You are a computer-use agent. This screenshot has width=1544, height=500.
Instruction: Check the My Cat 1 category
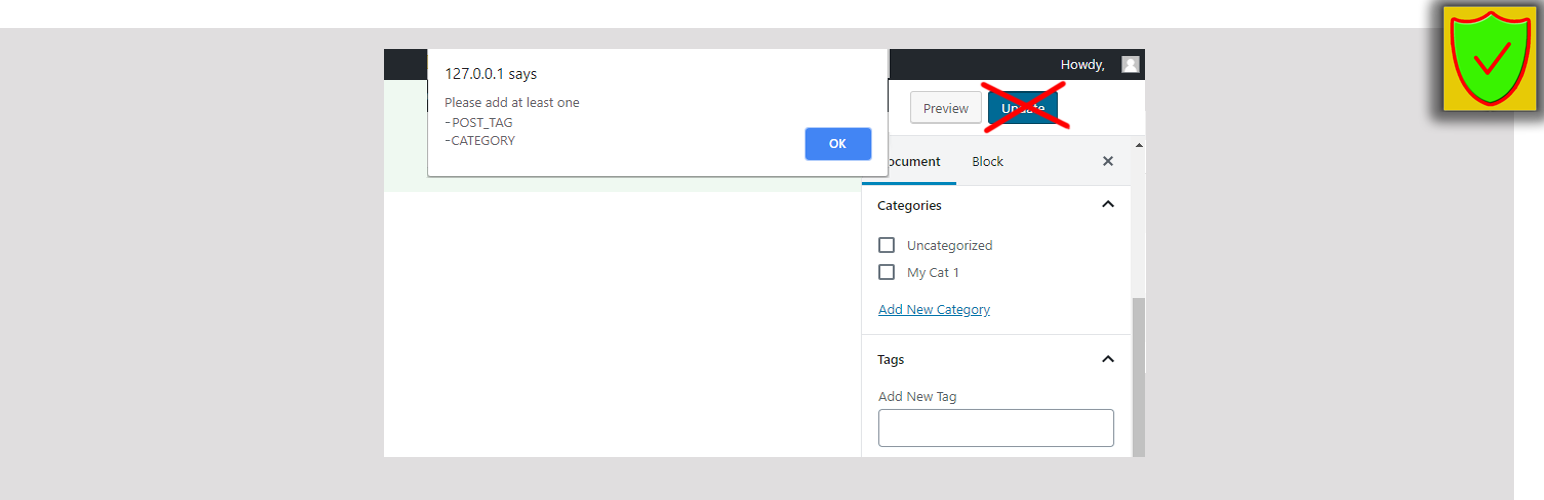coord(886,272)
